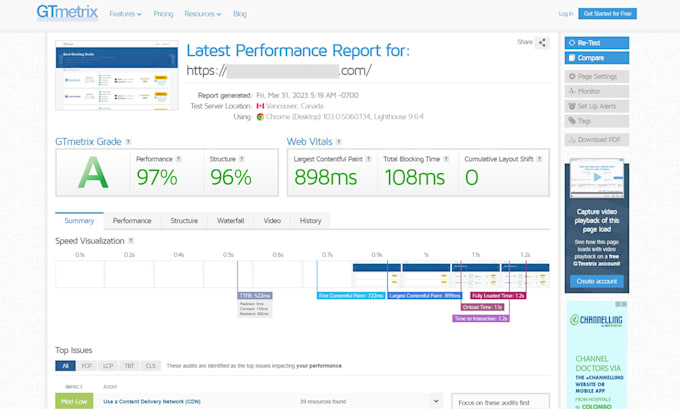Click the Tags button
This screenshot has width=680, height=409.
[597, 121]
